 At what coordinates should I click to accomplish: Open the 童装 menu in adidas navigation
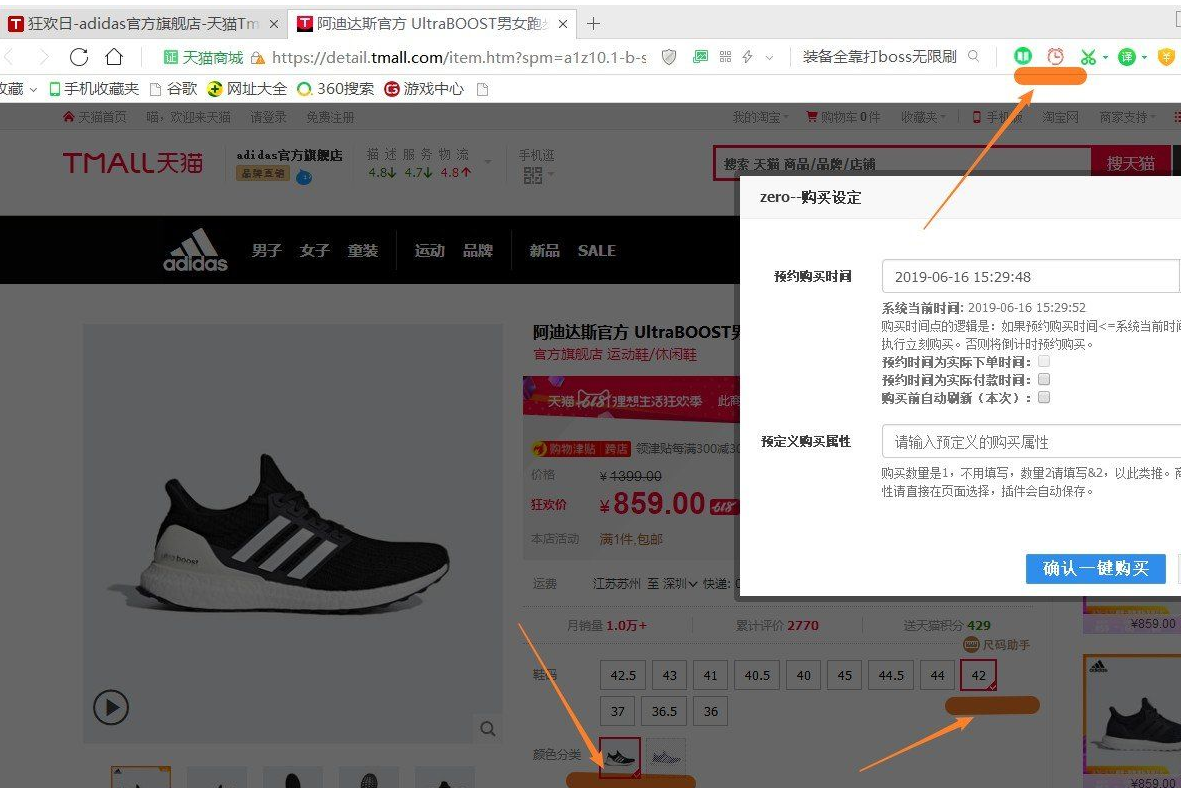pos(363,250)
